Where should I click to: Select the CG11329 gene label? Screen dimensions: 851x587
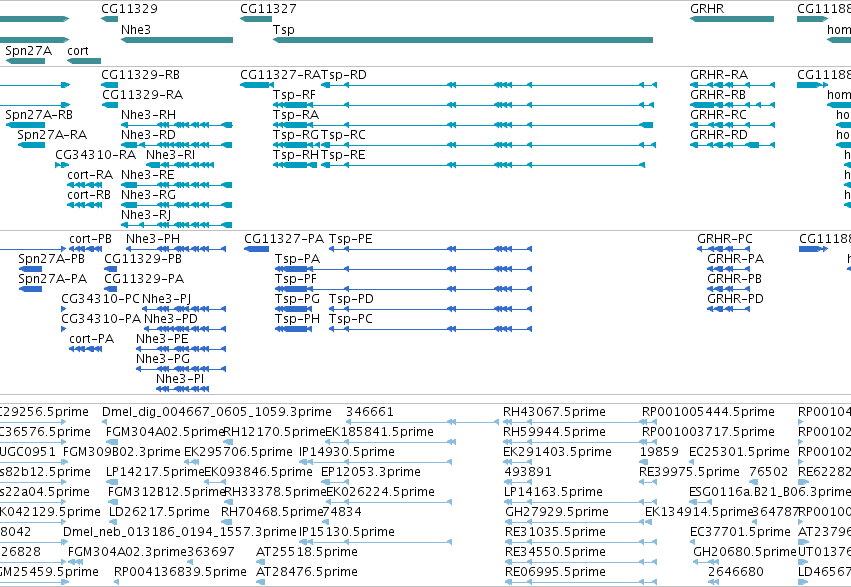[129, 9]
